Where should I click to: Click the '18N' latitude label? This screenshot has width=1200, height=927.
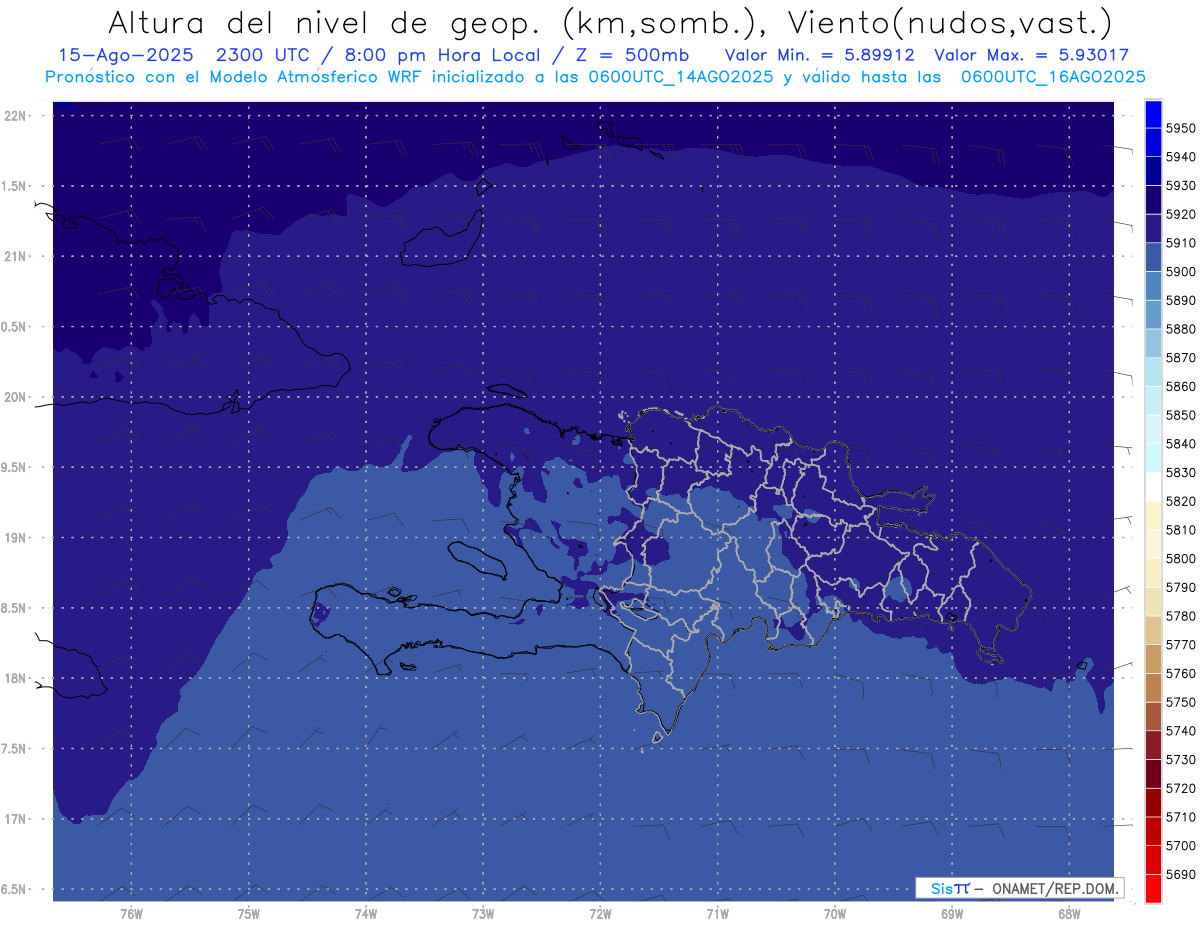tap(14, 678)
